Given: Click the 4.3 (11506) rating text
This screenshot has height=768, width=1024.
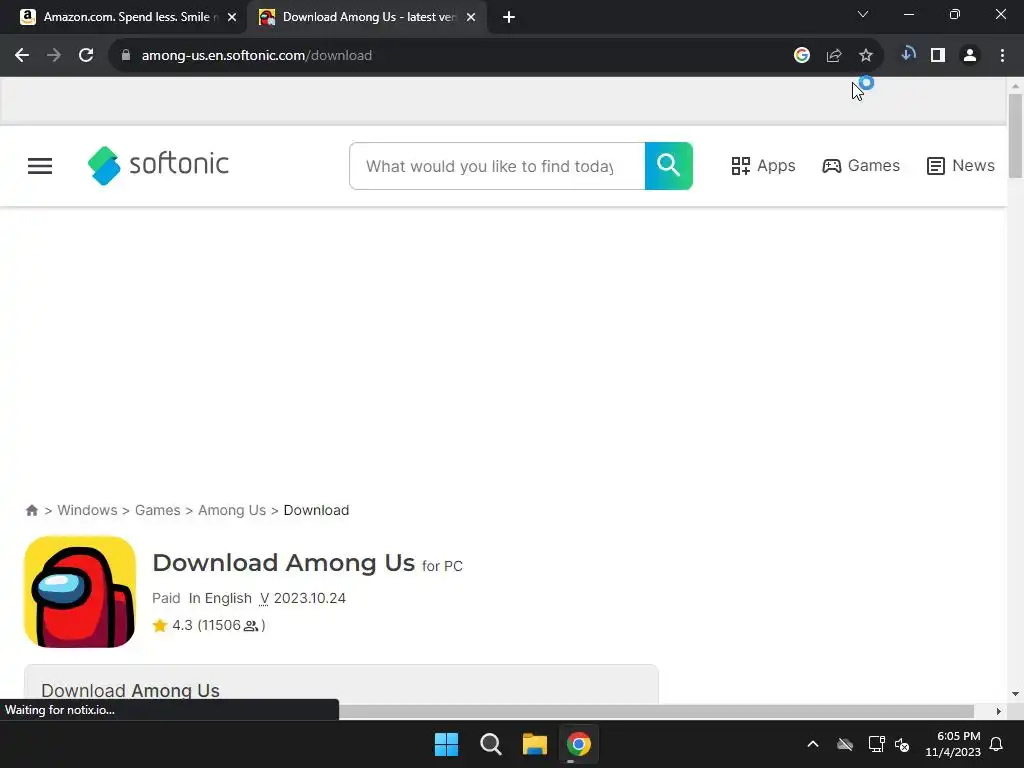Looking at the screenshot, I should [x=218, y=626].
